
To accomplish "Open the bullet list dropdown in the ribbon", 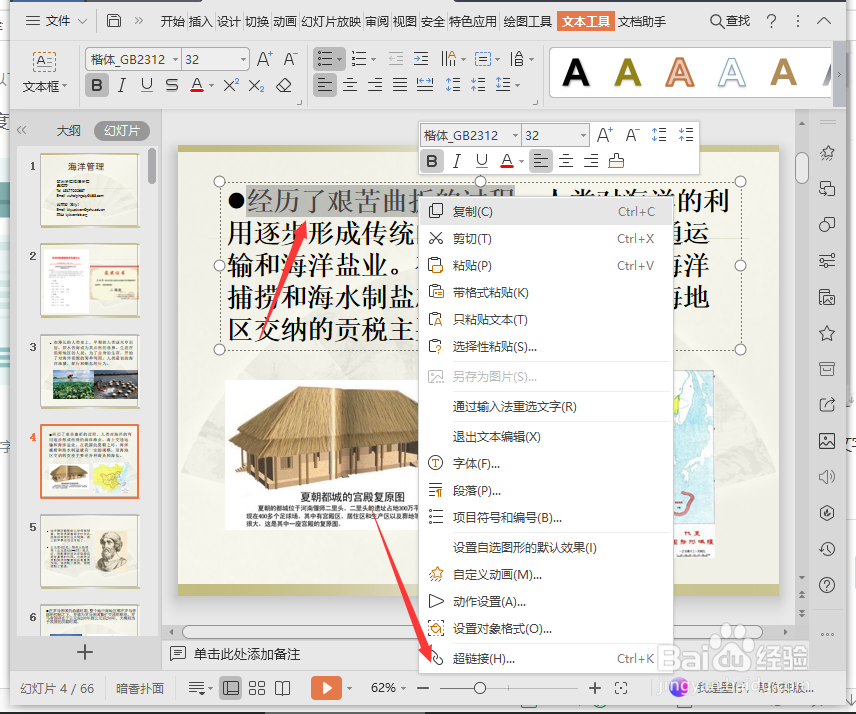I will click(340, 59).
